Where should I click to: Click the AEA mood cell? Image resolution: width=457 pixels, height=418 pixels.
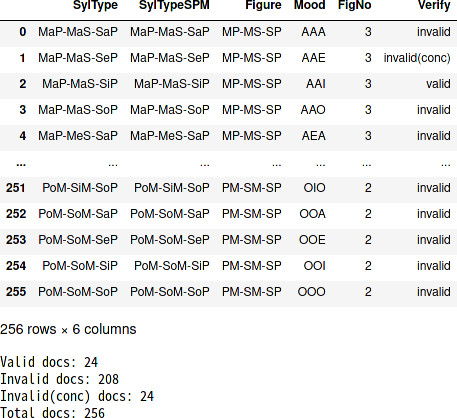(x=314, y=136)
